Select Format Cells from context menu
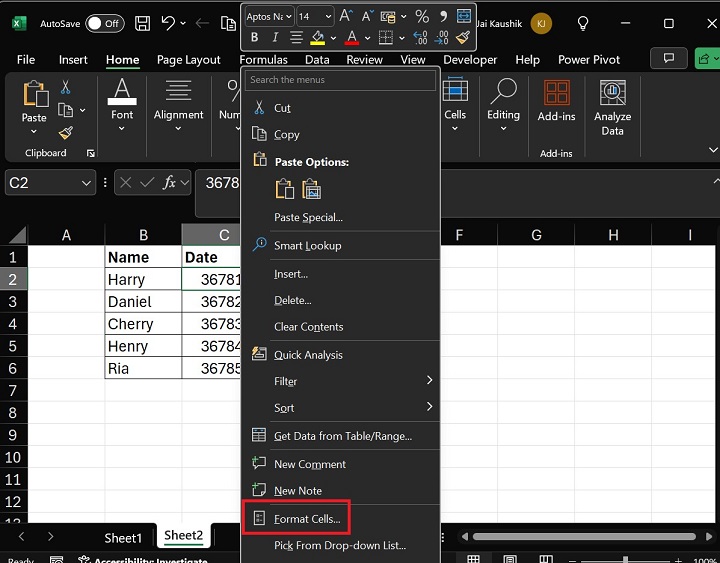The image size is (720, 563). 307,519
